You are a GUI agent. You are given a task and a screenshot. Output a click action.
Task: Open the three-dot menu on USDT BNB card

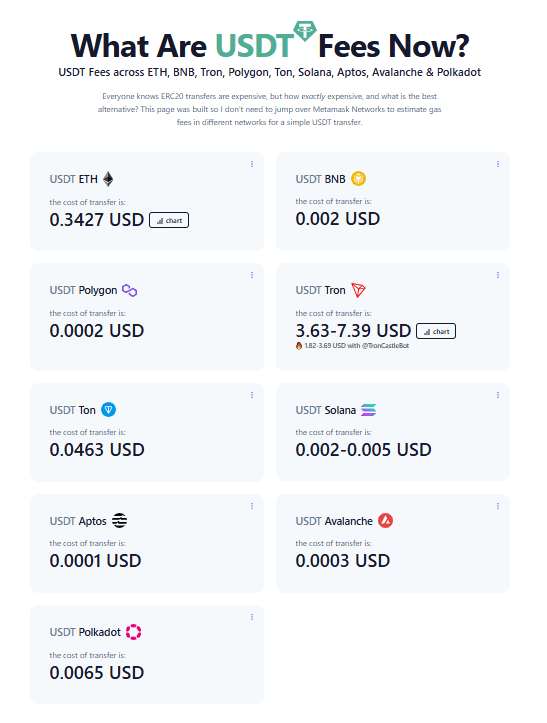498,164
